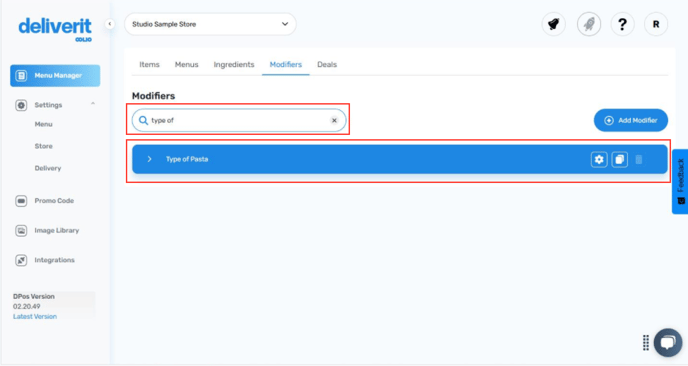Follow the Latest Version link
The image size is (688, 366).
[x=35, y=316]
